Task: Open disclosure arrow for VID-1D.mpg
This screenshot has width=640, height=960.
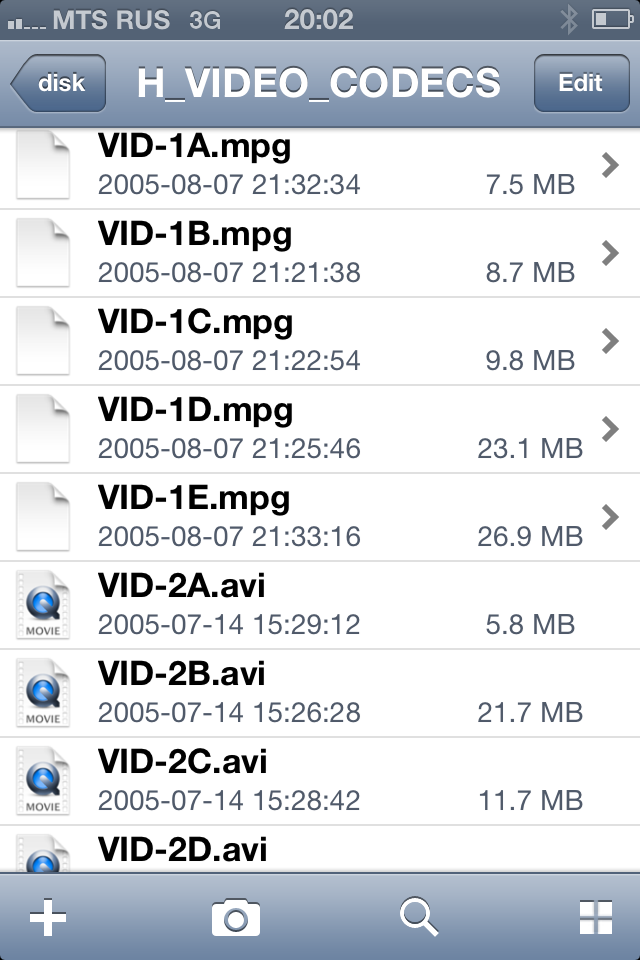Action: tap(610, 429)
